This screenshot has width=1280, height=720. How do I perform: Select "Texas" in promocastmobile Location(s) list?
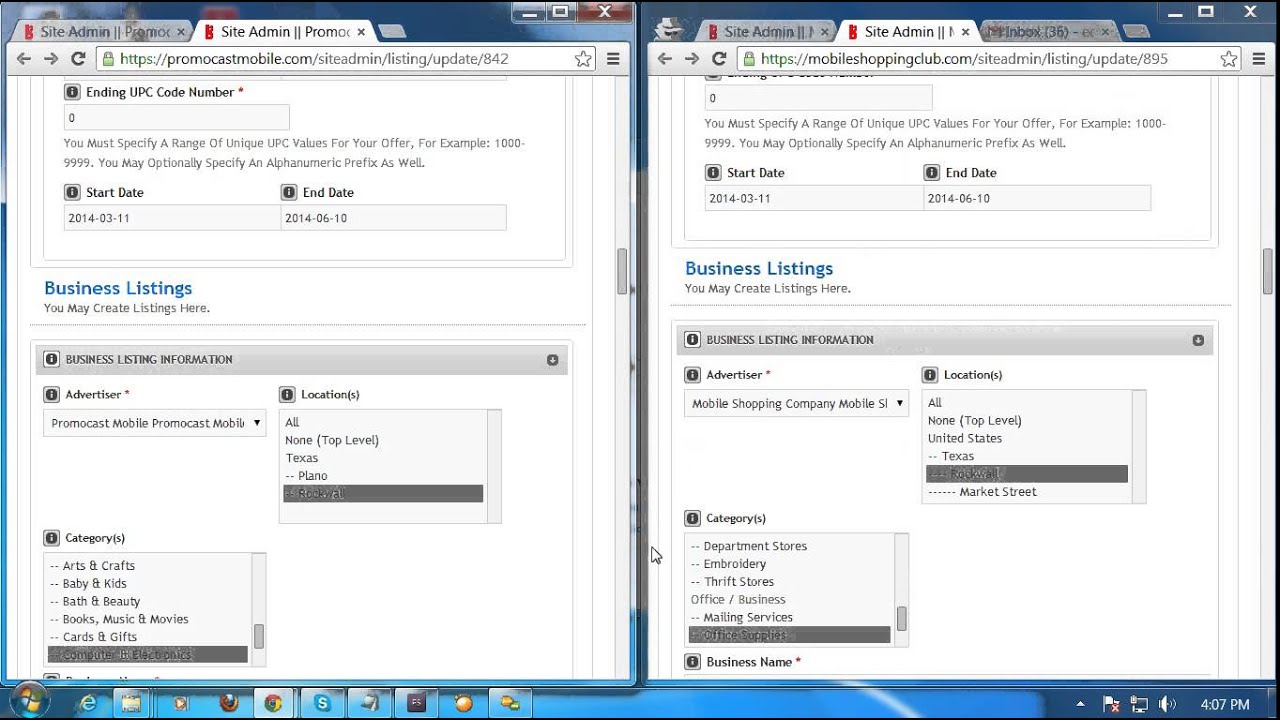[x=383, y=458]
